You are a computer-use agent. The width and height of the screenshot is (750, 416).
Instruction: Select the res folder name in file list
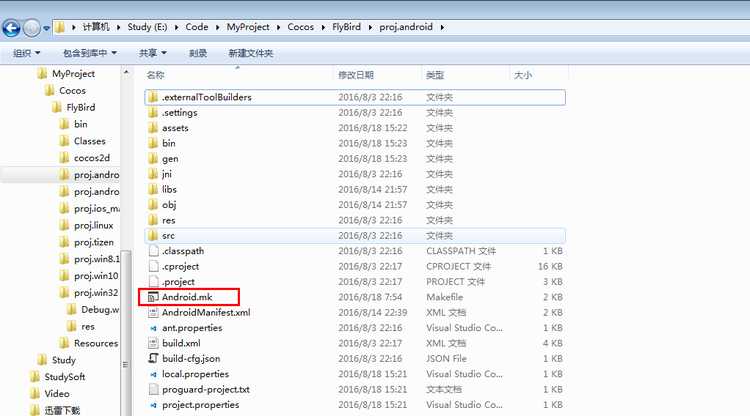click(168, 220)
